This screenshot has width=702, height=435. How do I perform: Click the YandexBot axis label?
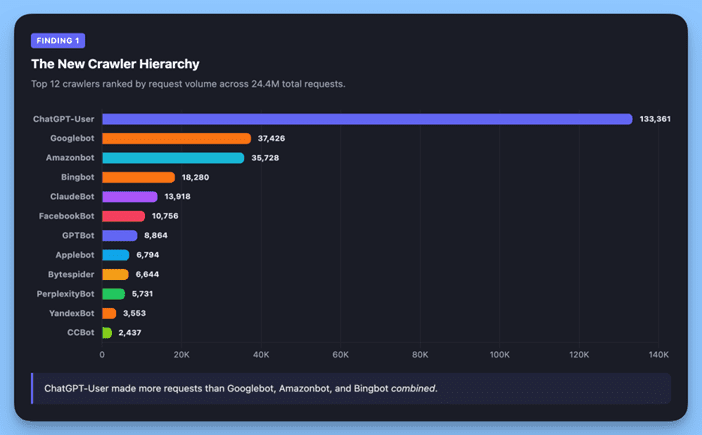[x=70, y=313]
